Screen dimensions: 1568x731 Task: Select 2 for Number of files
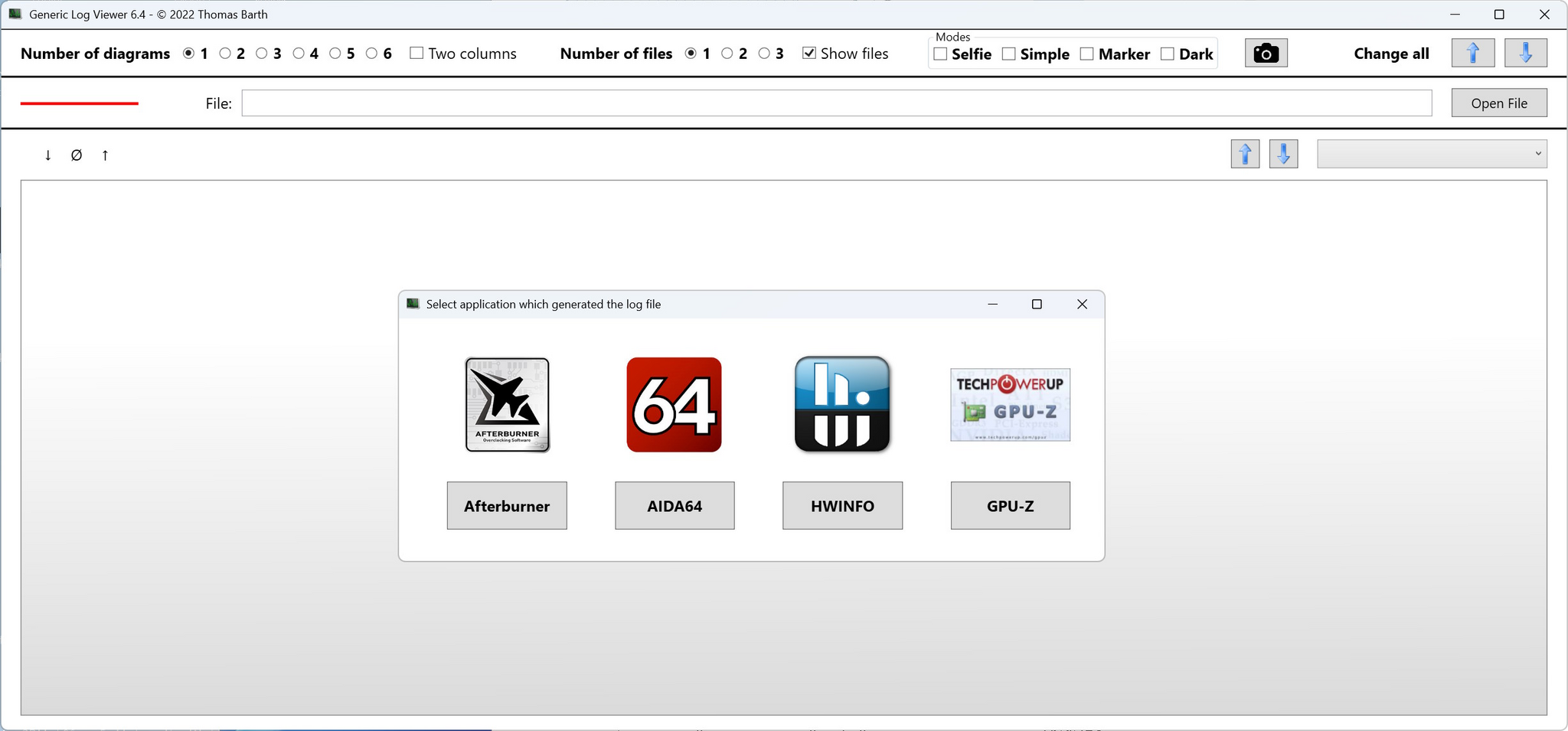click(727, 54)
